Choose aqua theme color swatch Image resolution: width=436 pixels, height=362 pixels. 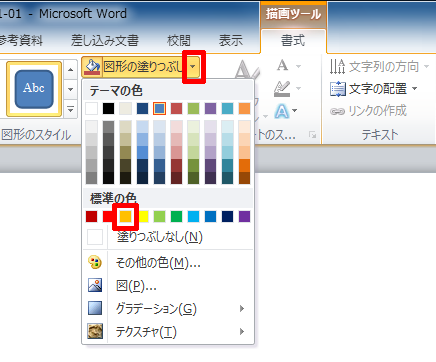228,108
